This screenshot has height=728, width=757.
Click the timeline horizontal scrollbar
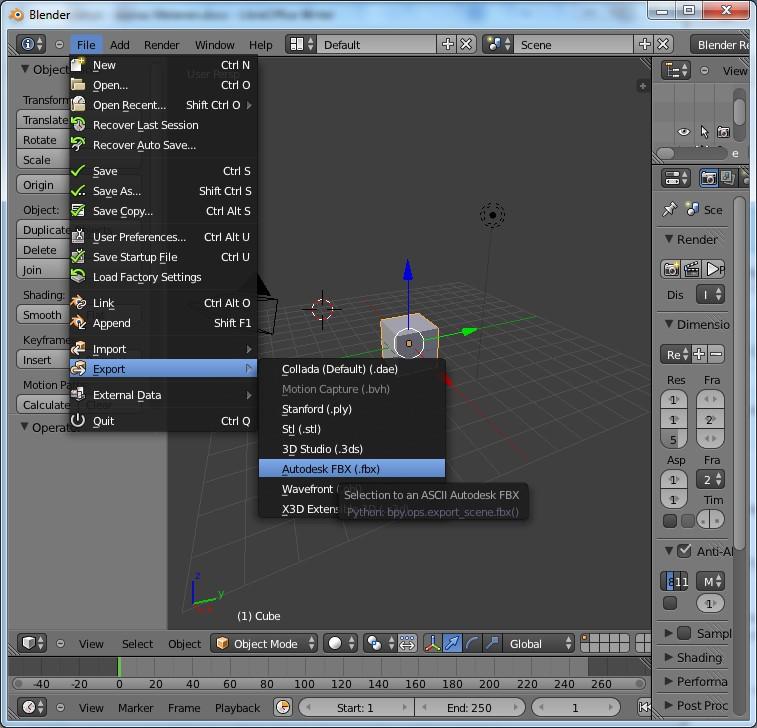pos(329,684)
